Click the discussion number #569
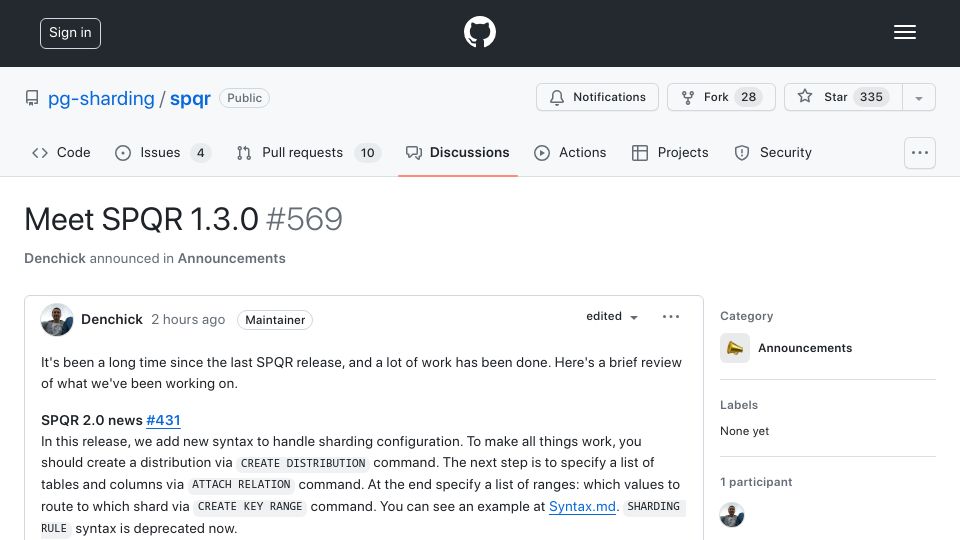 coord(304,219)
